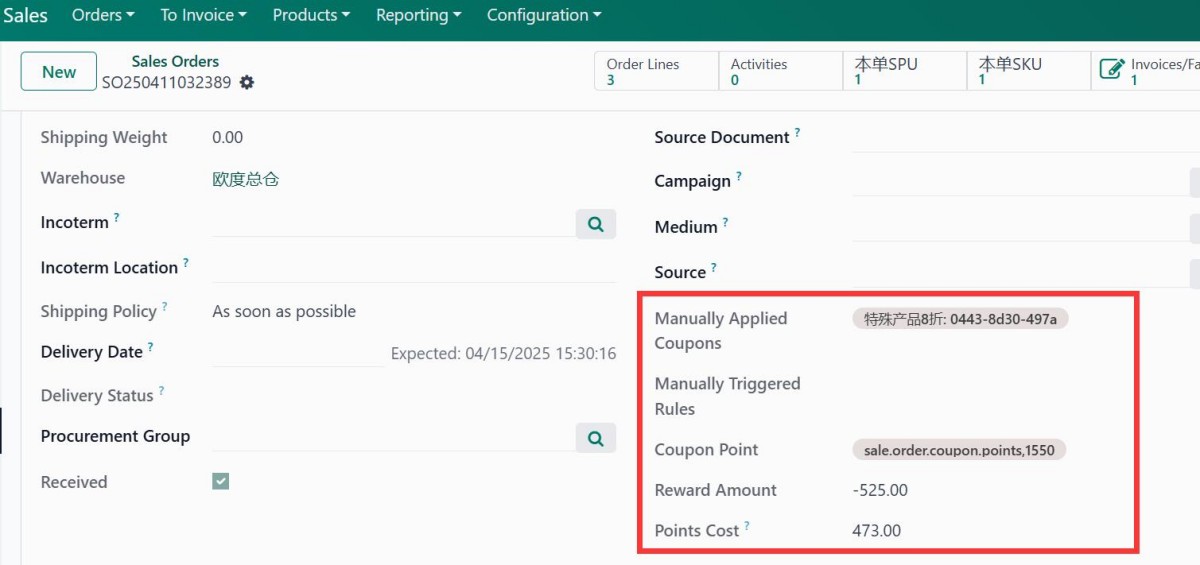Click the Invoices edit icon
The image size is (1200, 565).
tap(1111, 70)
